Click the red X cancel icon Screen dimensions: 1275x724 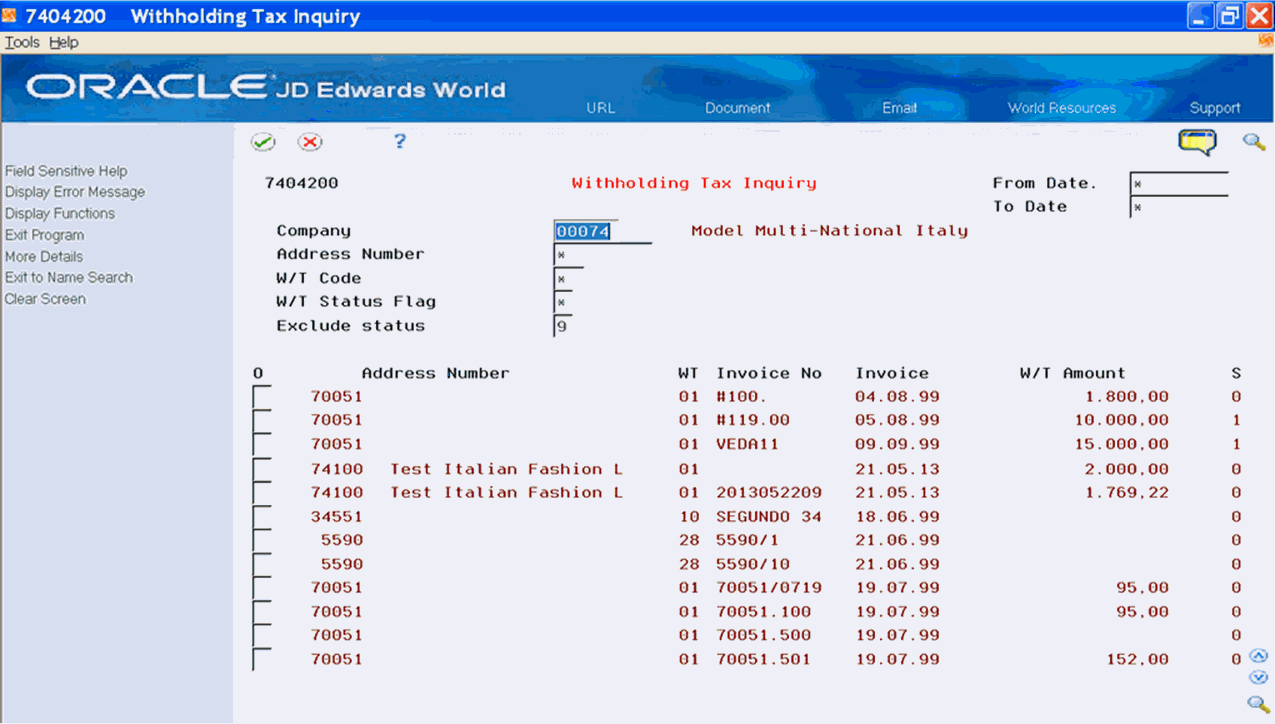click(x=310, y=142)
